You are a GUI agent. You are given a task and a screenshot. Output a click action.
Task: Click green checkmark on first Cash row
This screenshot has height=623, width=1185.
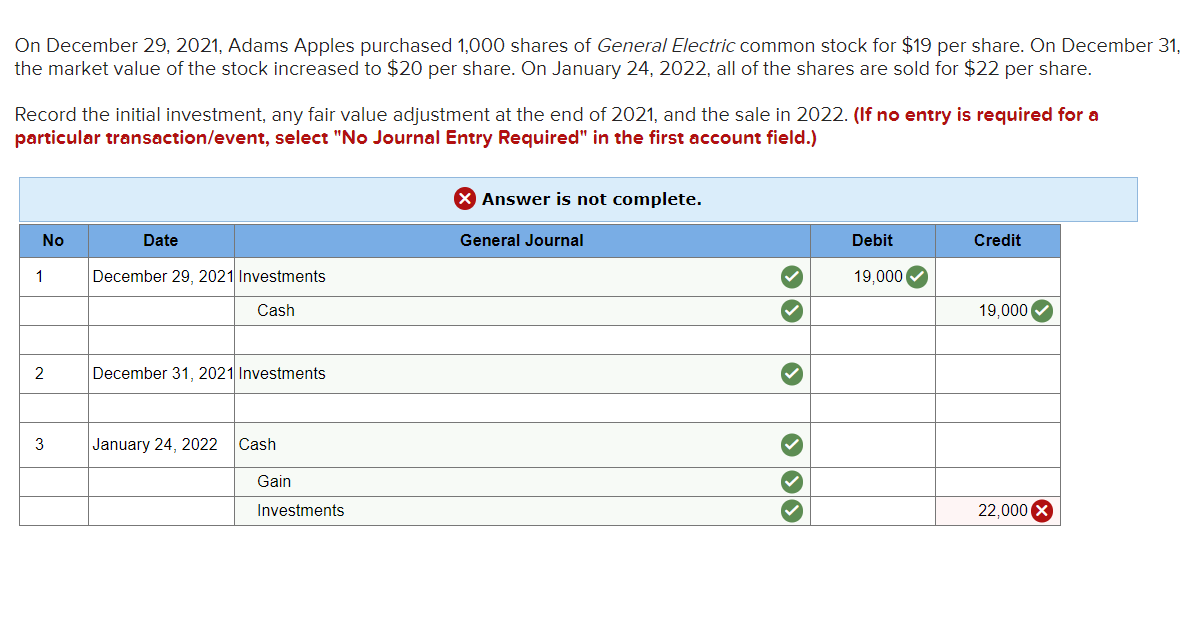tap(791, 311)
